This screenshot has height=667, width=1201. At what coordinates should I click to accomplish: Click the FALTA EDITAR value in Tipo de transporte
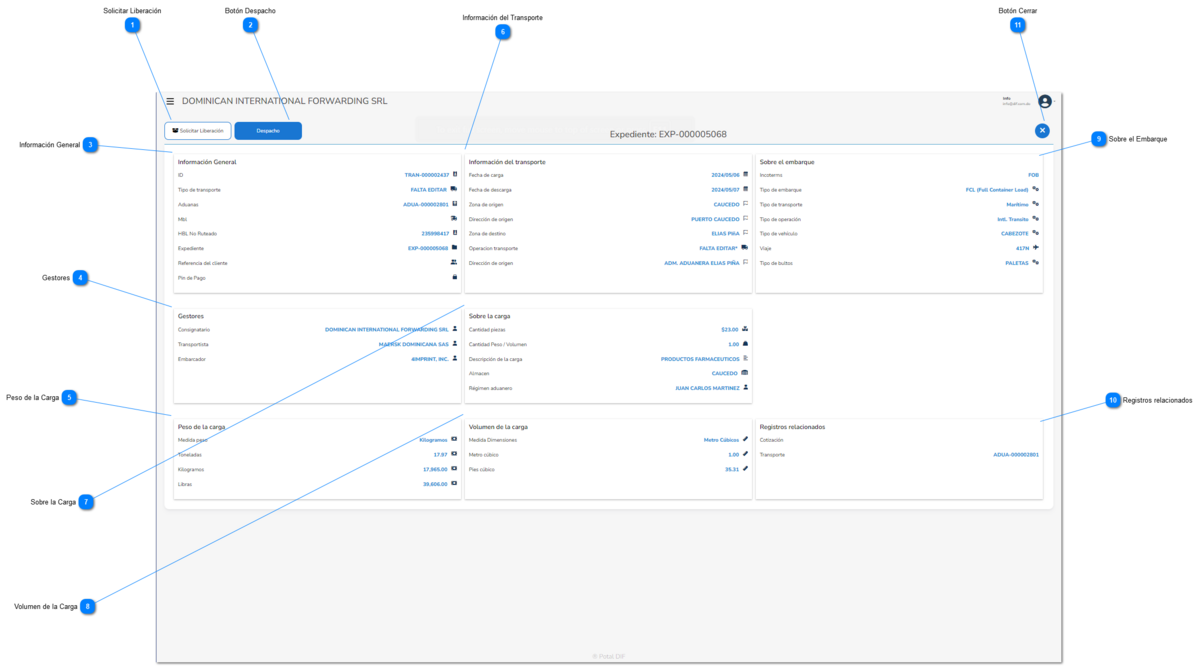(x=429, y=189)
